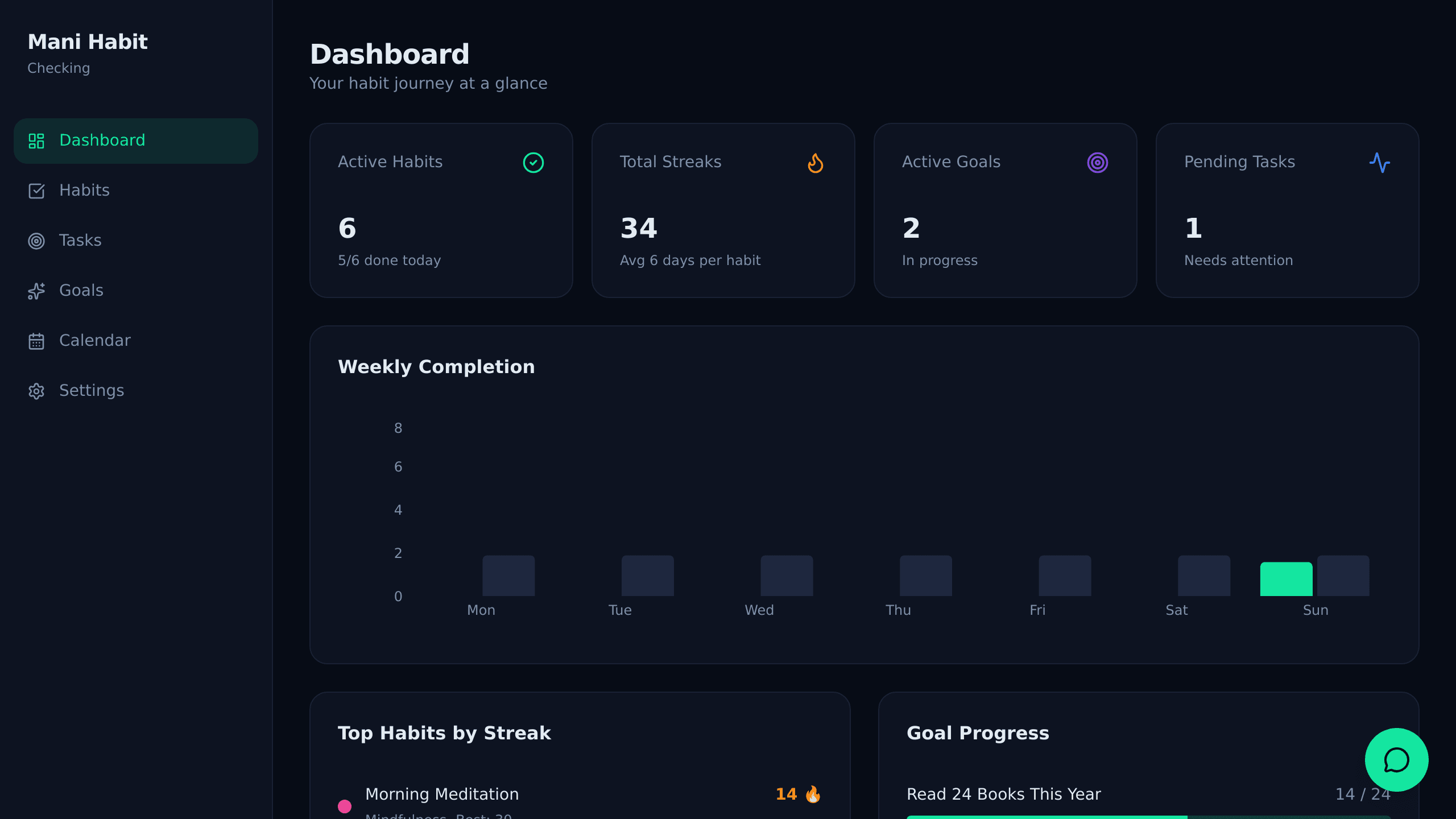The image size is (1456, 819).
Task: Click the purple target icon in Active Goals
Action: pyautogui.click(x=1097, y=163)
